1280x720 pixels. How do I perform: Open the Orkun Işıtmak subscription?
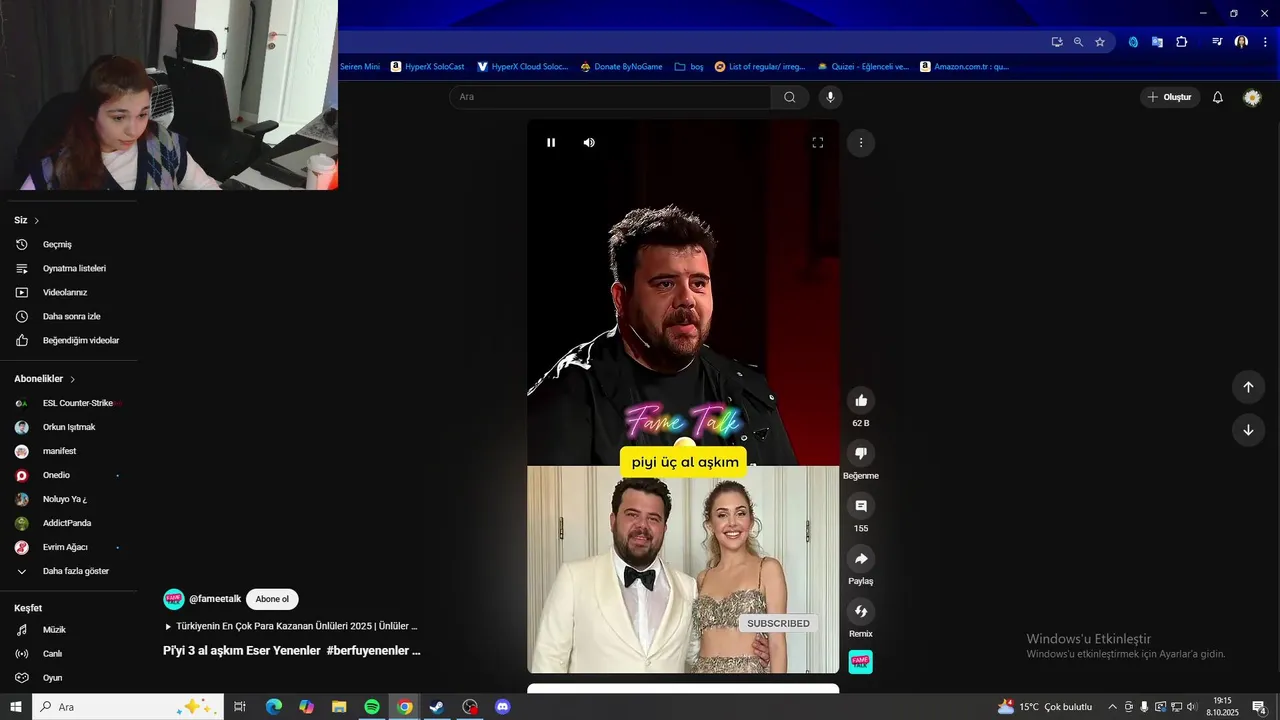pyautogui.click(x=69, y=427)
